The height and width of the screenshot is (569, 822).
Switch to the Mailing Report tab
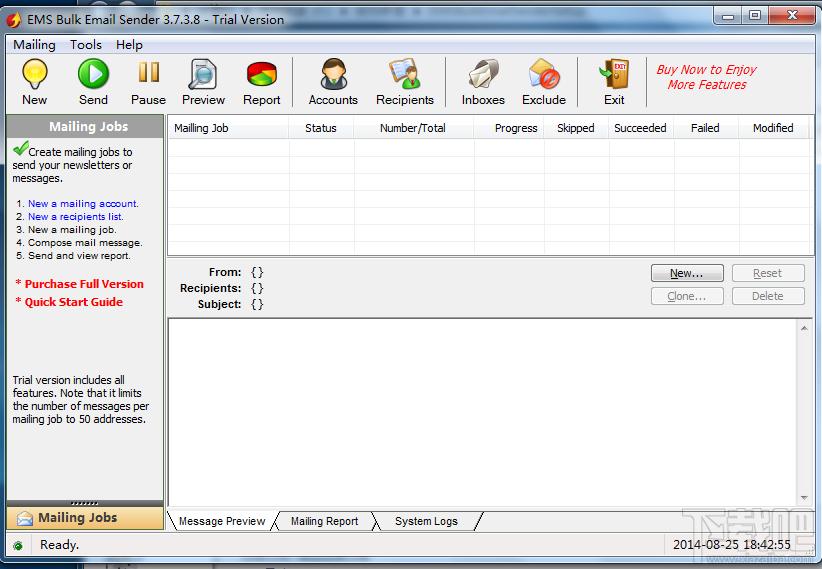[x=324, y=521]
